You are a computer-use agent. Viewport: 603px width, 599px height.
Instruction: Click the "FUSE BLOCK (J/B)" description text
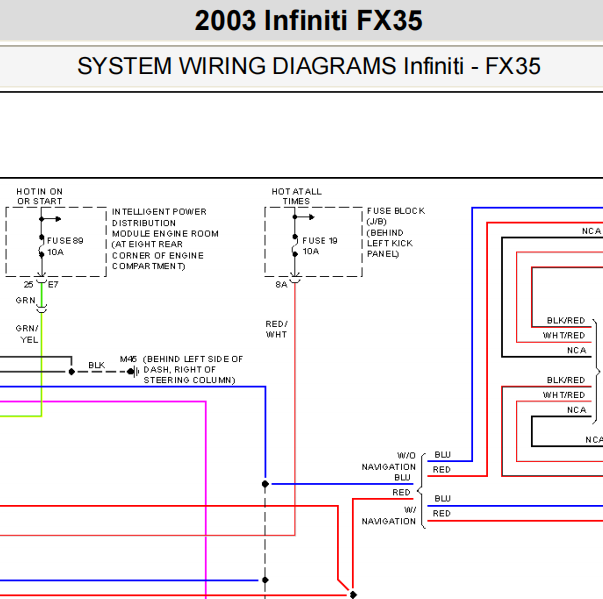(396, 232)
